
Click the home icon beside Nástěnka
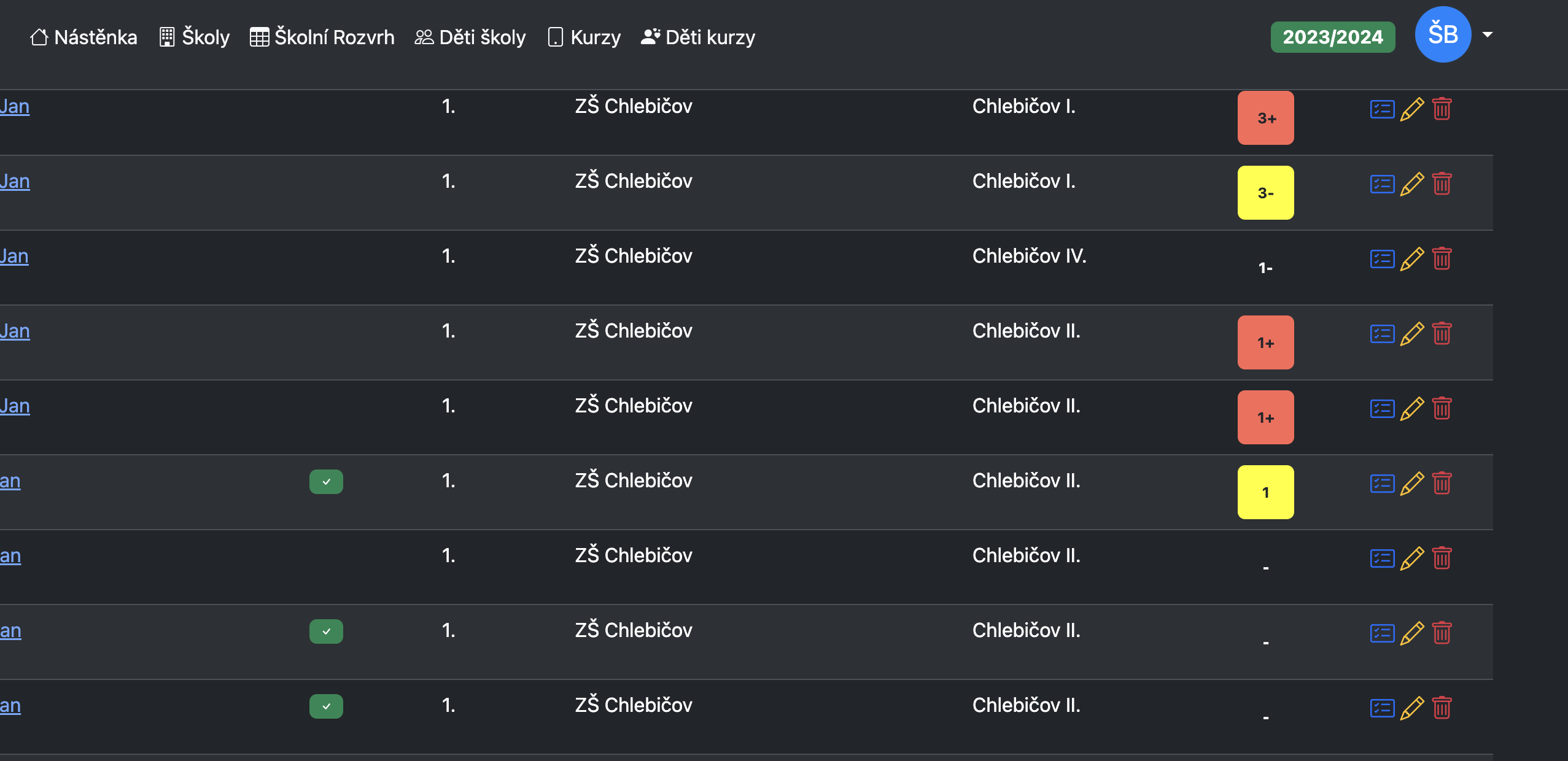coord(39,37)
